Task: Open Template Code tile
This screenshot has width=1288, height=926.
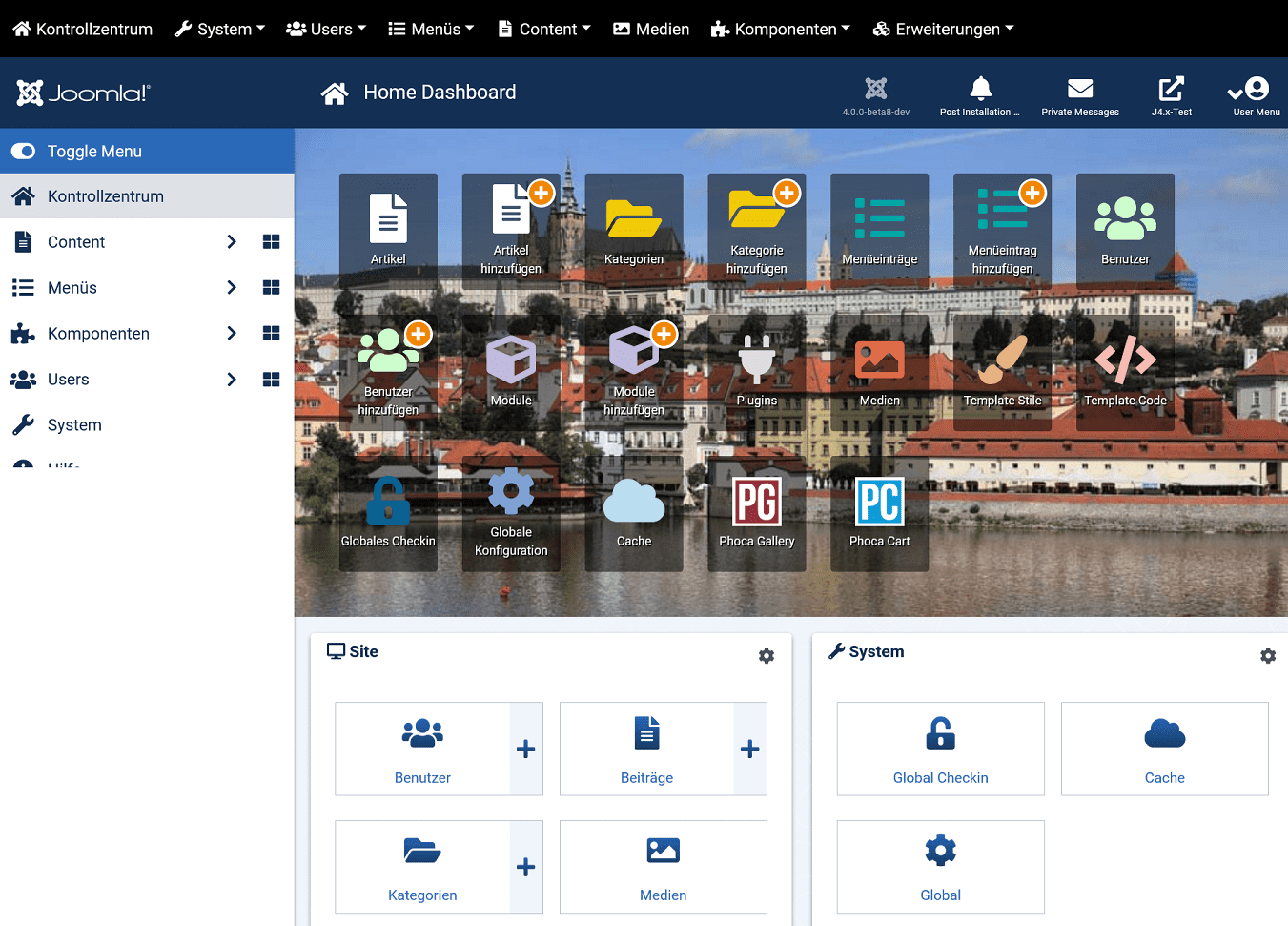Action: 1125,373
